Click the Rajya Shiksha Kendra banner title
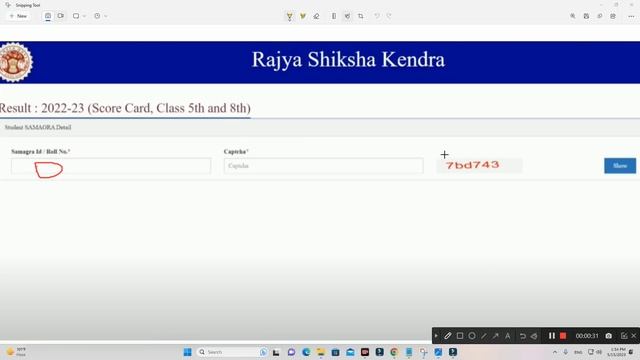Viewport: 640px width, 360px height. 348,60
